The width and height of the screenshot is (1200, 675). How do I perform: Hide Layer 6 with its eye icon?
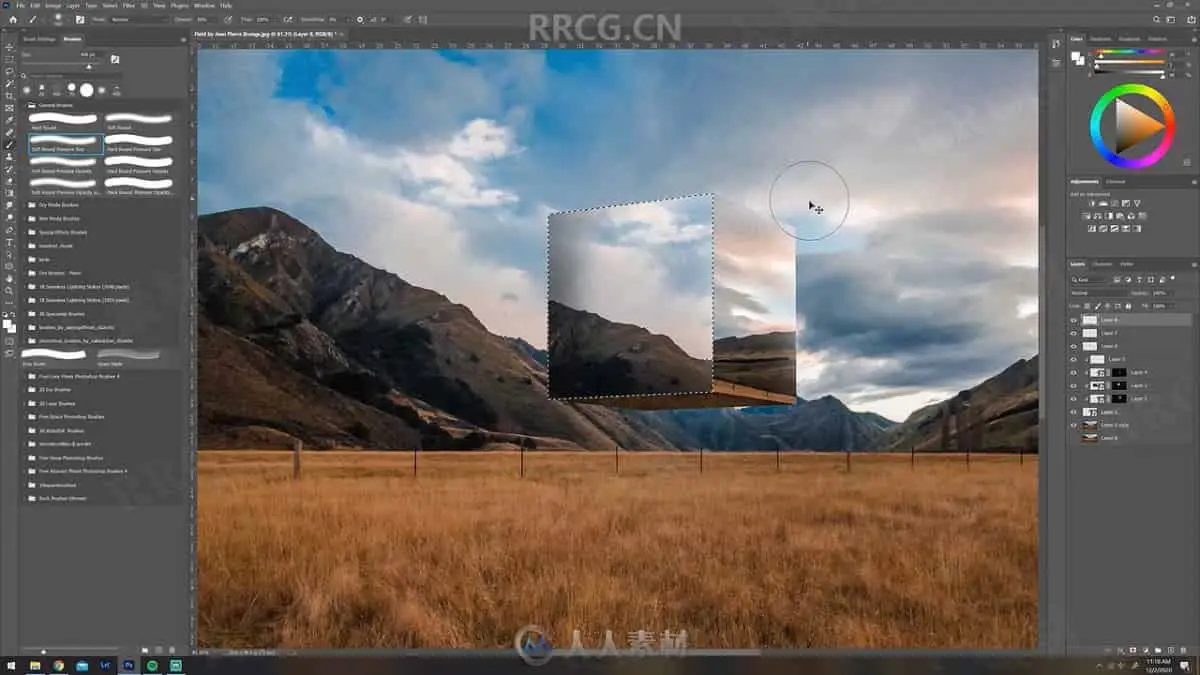1074,346
